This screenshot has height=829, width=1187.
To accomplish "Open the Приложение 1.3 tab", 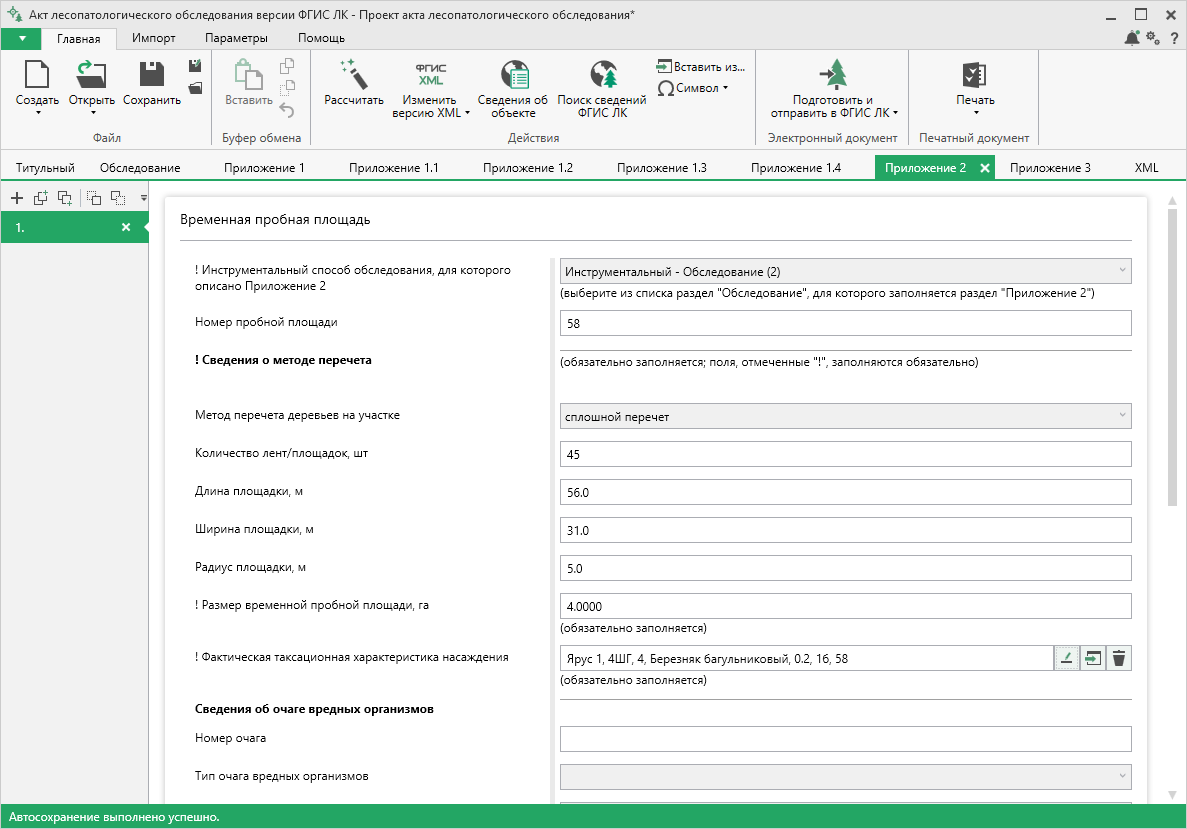I will pos(662,168).
